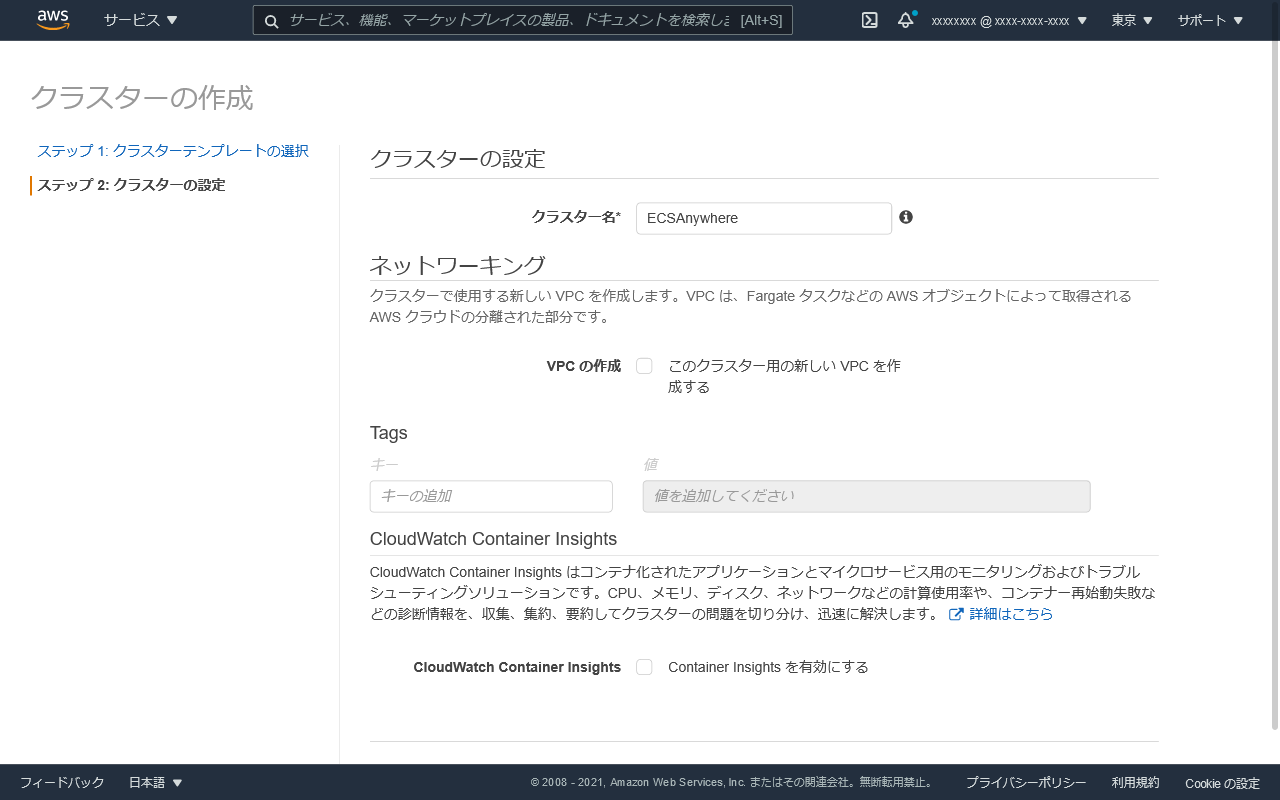Toggle the Container Insights checkbox

coord(644,667)
